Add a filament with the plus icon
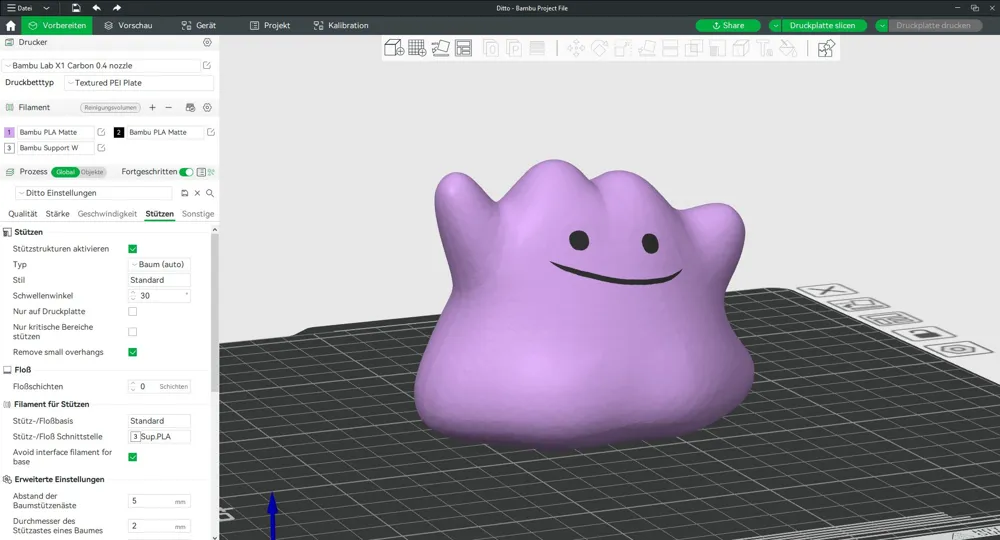Screen dimensions: 1000x540 click(x=152, y=108)
